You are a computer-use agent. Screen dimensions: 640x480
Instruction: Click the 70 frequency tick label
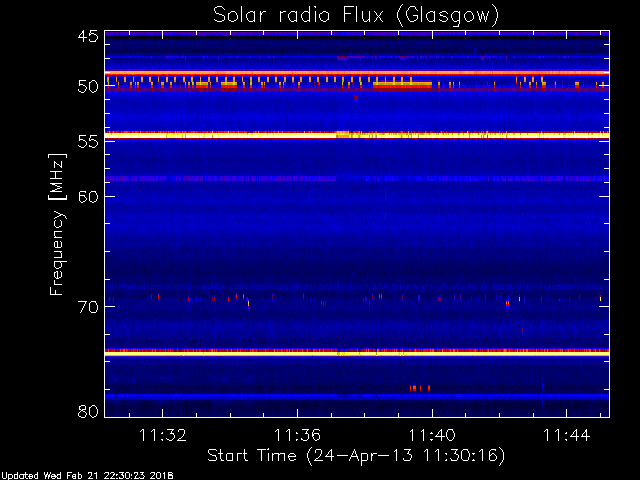point(88,307)
